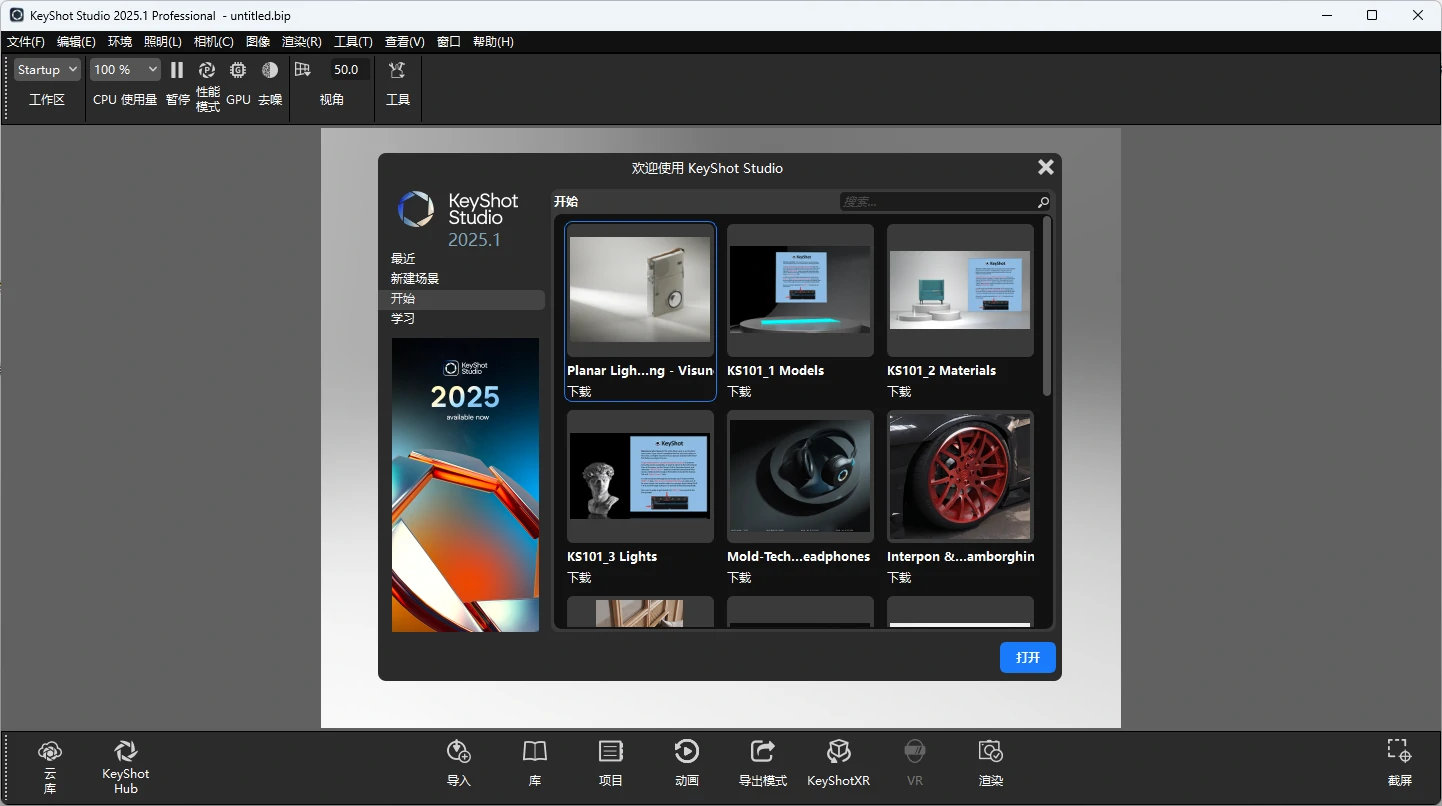Image resolution: width=1442 pixels, height=806 pixels.
Task: Select the Interpon Lamborghini wheel thumbnail
Action: click(960, 476)
